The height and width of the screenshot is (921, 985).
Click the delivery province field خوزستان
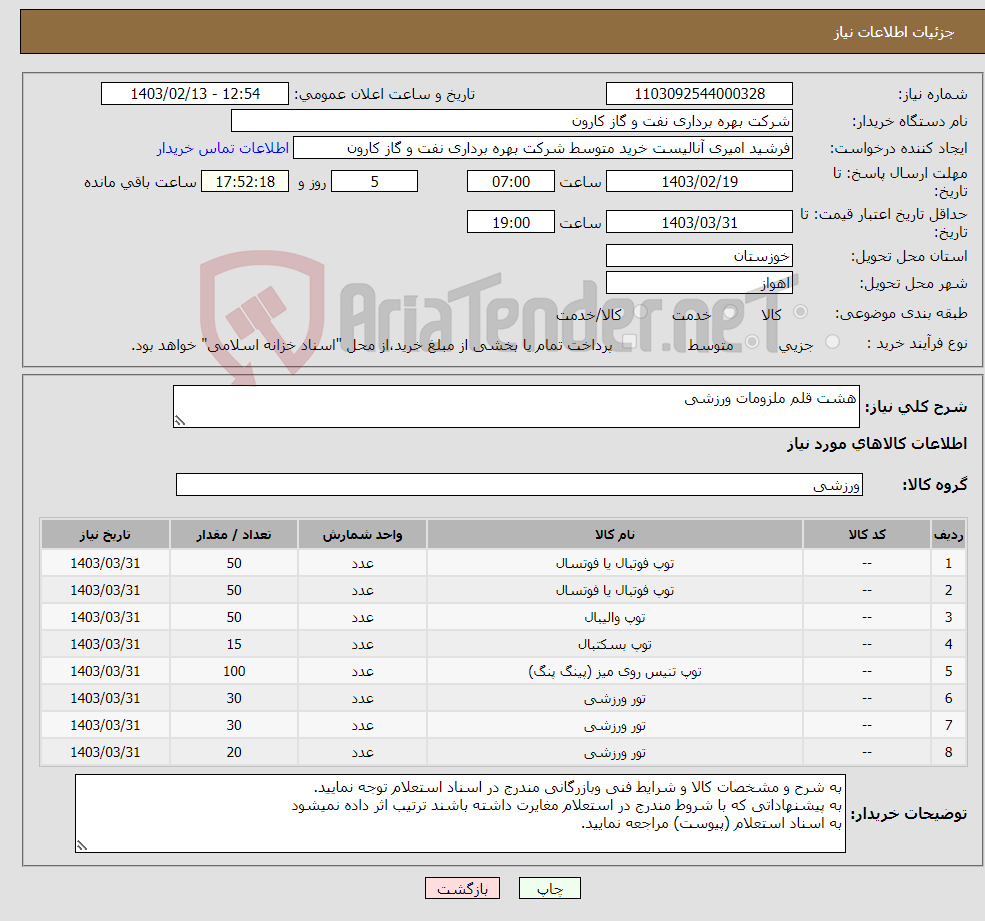click(x=699, y=256)
